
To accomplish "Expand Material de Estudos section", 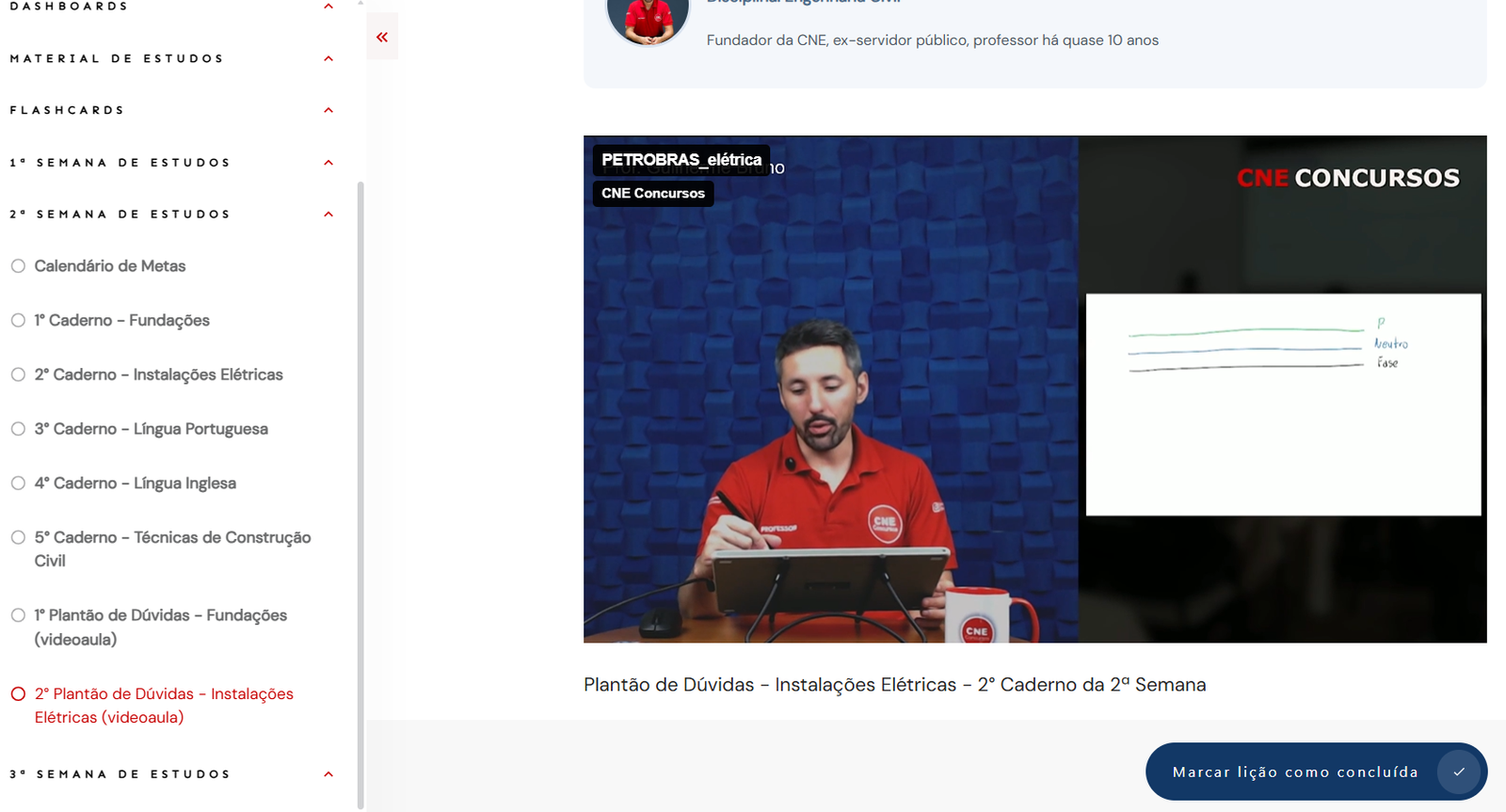I will (x=328, y=58).
